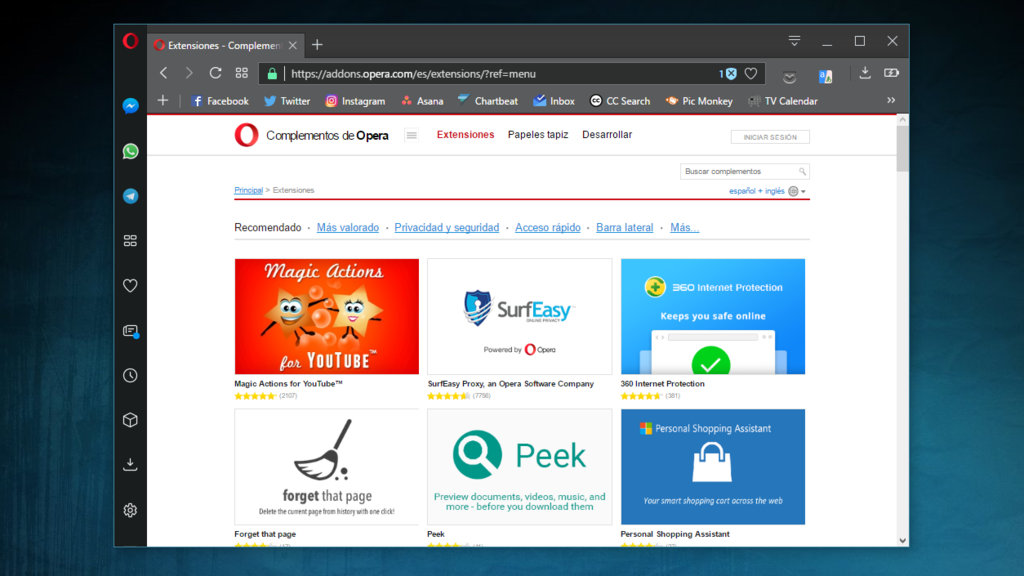The image size is (1024, 576).
Task: Open the hamburger menu next to Complementos de Opera
Action: click(x=410, y=134)
